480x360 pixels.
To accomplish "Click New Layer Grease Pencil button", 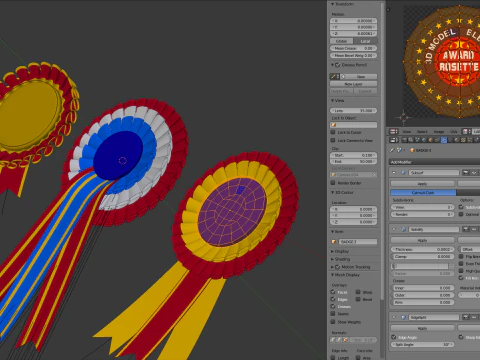I will pos(354,84).
